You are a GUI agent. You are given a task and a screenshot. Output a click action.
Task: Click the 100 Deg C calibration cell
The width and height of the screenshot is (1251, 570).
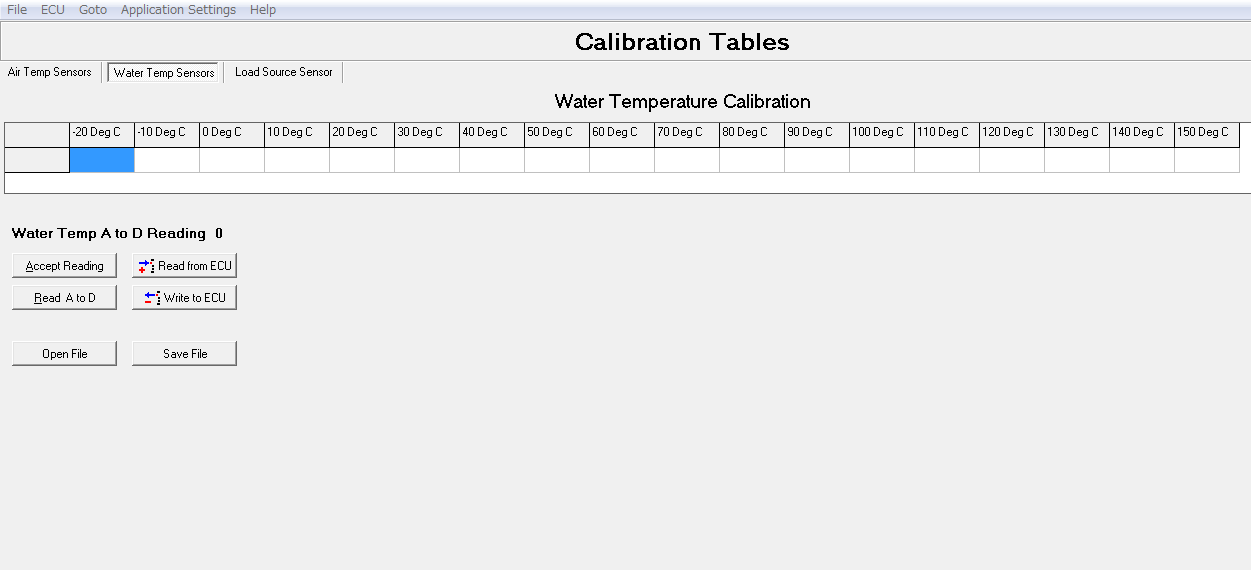click(x=882, y=160)
